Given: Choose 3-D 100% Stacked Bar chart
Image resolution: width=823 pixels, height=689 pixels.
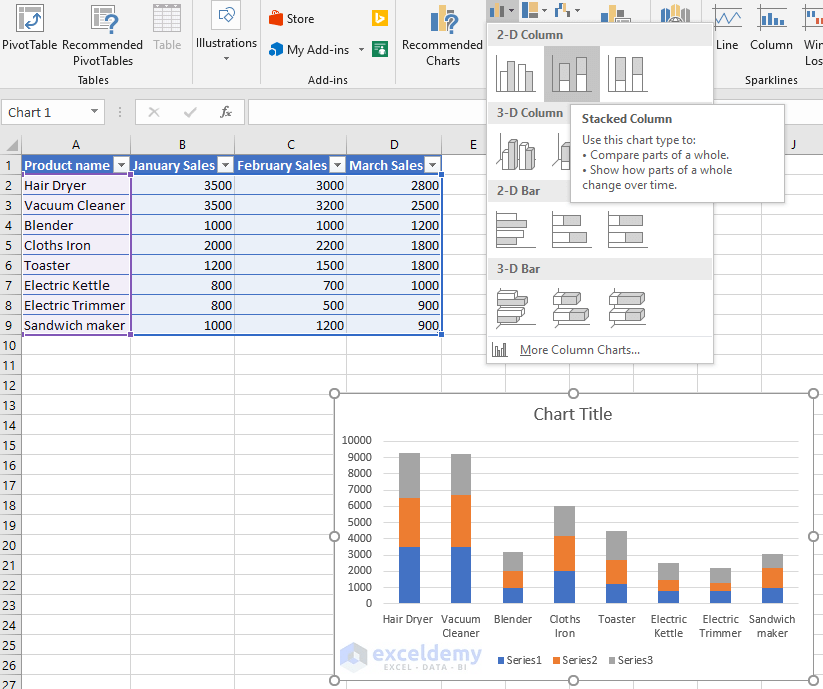Looking at the screenshot, I should pos(627,308).
